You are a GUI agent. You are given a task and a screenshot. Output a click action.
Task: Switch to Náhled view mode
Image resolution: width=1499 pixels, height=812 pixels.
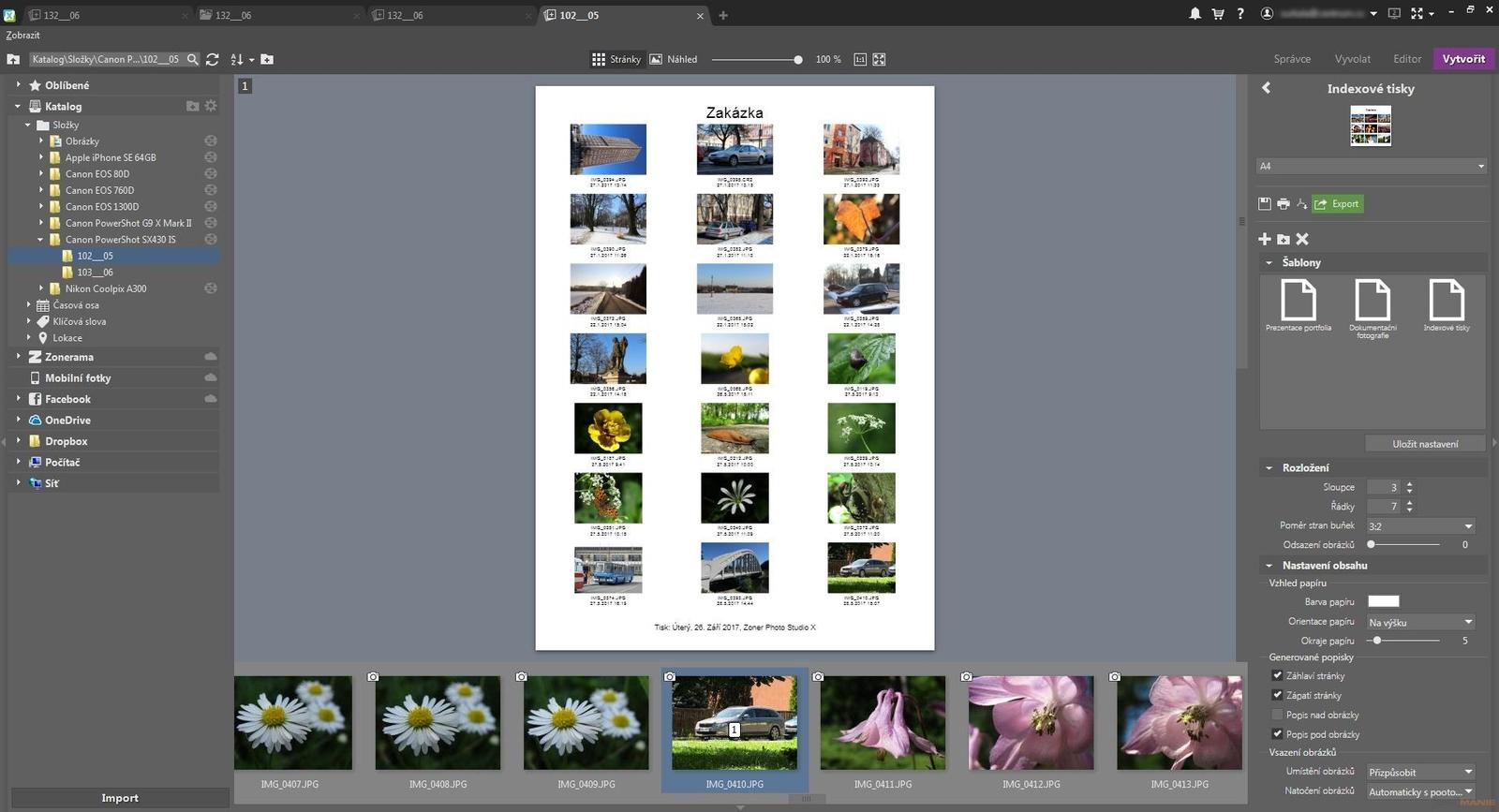point(674,59)
